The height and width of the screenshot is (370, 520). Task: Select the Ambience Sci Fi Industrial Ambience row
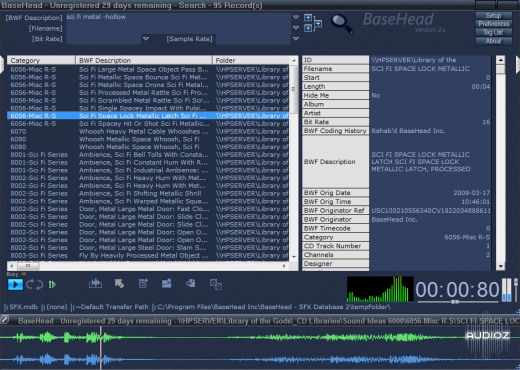click(149, 170)
